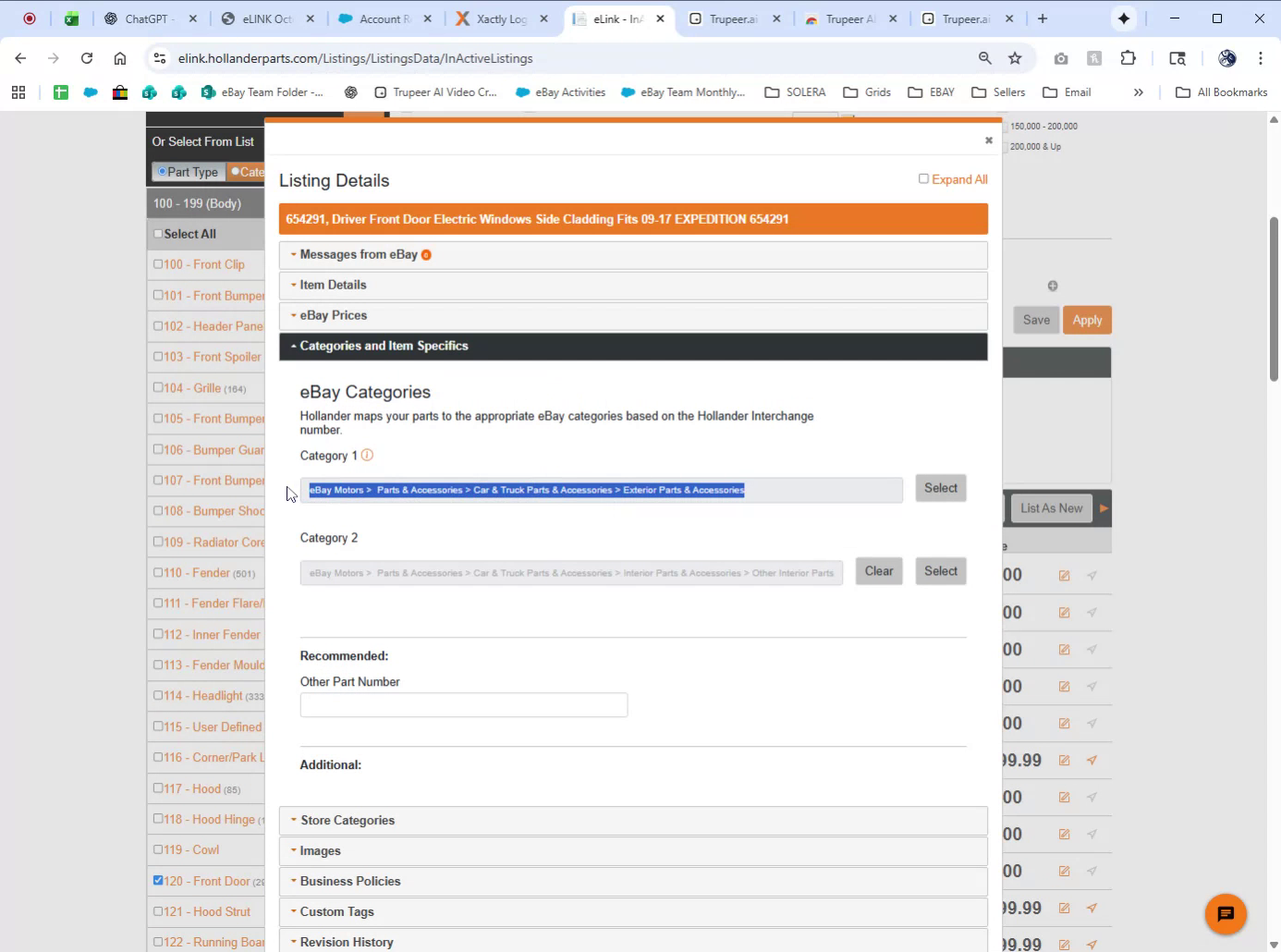Viewport: 1281px width, 952px height.
Task: Click the Save button
Action: tap(1036, 320)
